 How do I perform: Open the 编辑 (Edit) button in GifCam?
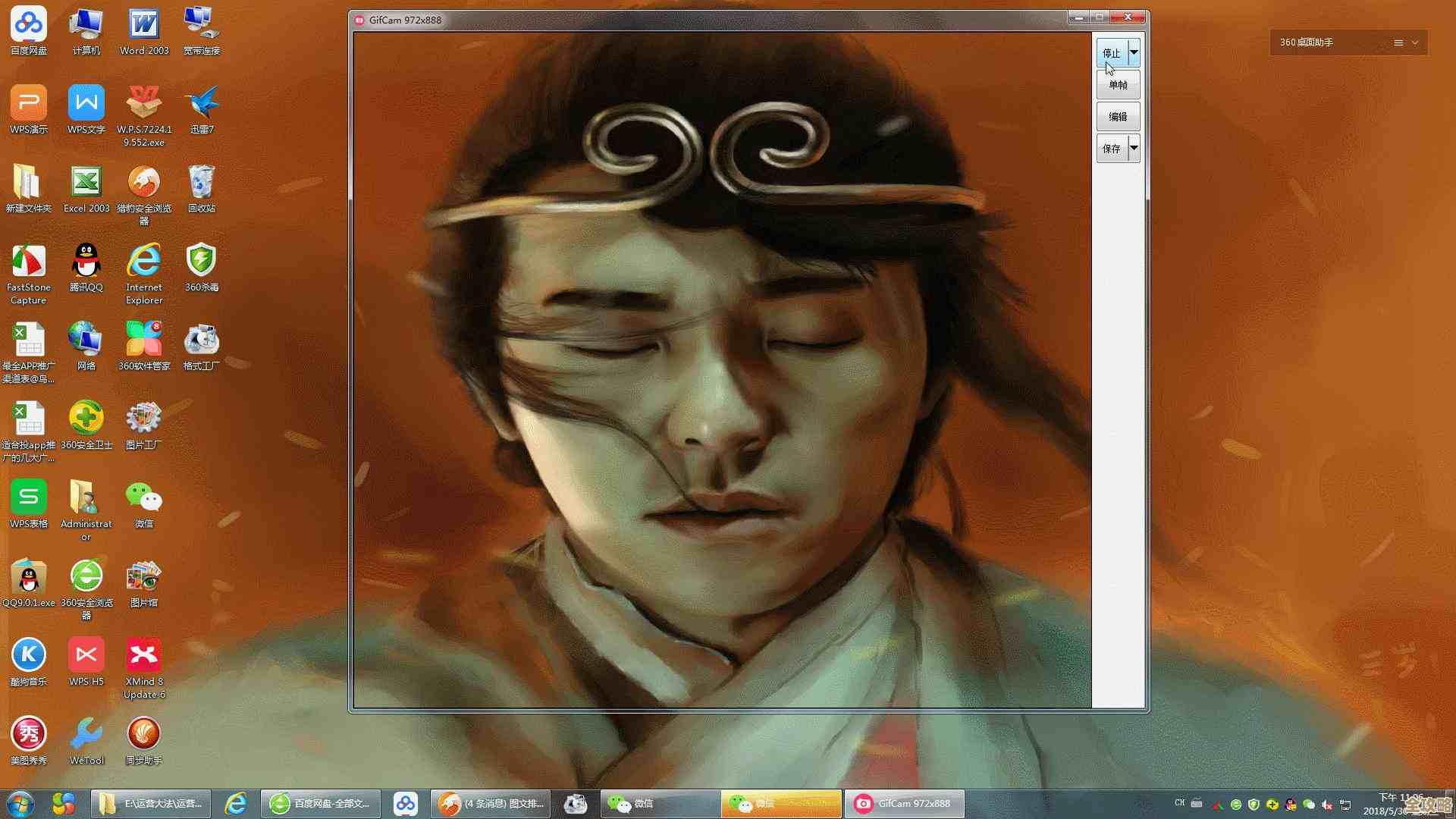click(1118, 117)
